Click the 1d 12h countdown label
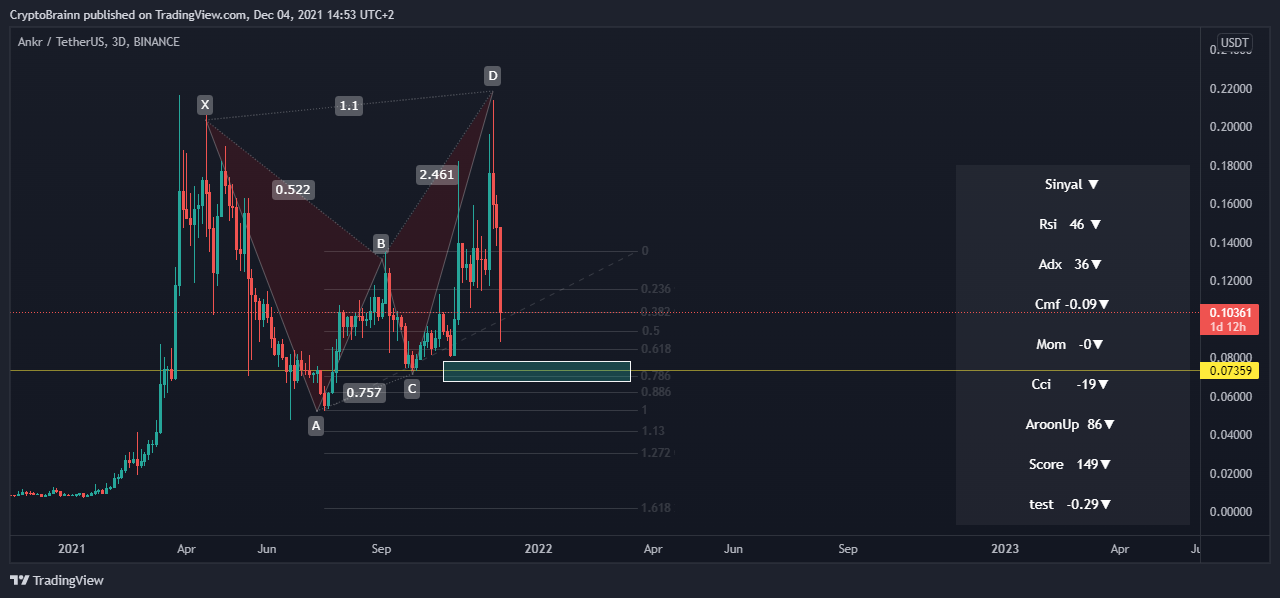 (1227, 327)
